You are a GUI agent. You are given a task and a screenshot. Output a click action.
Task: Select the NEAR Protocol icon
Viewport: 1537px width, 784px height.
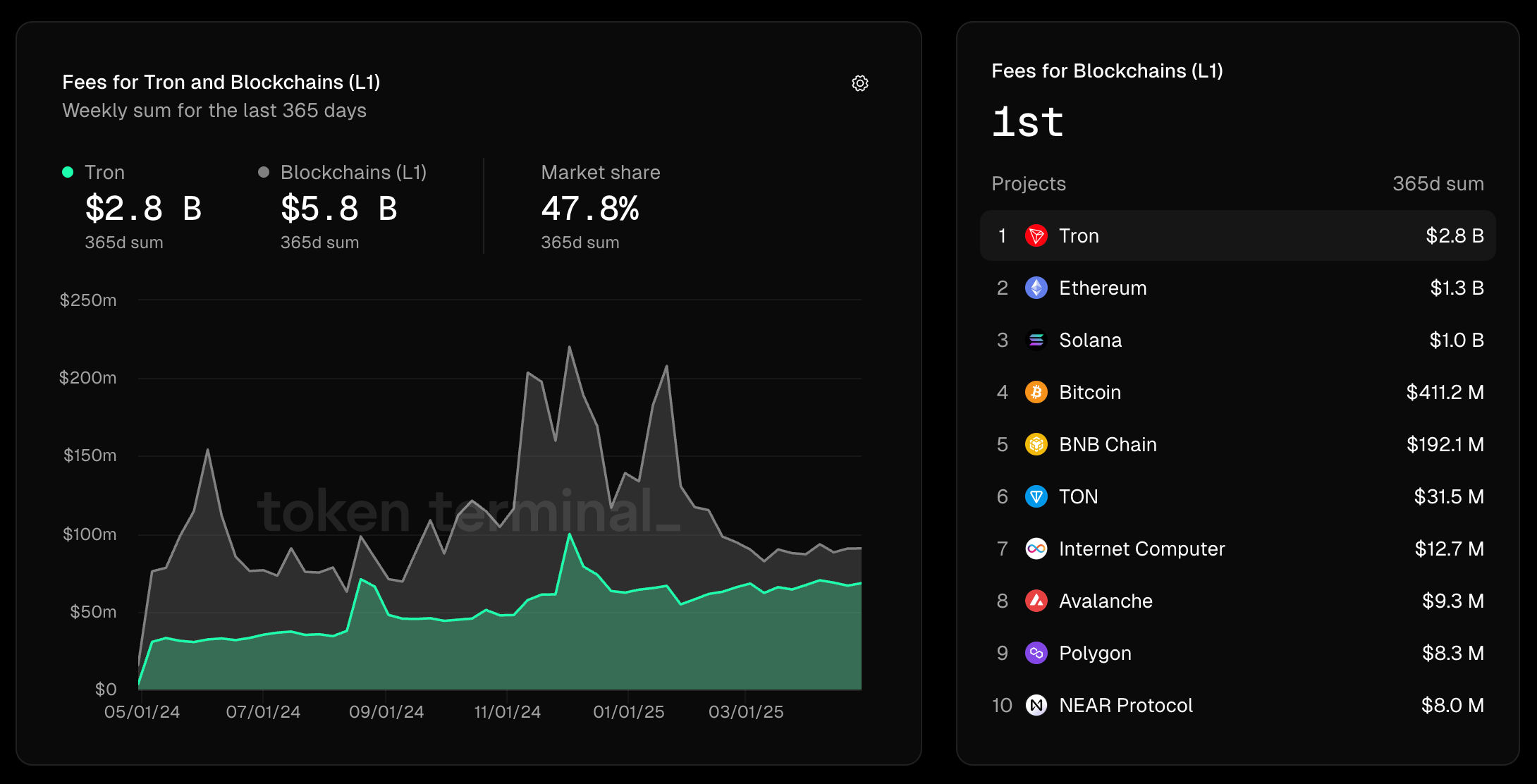[1036, 705]
